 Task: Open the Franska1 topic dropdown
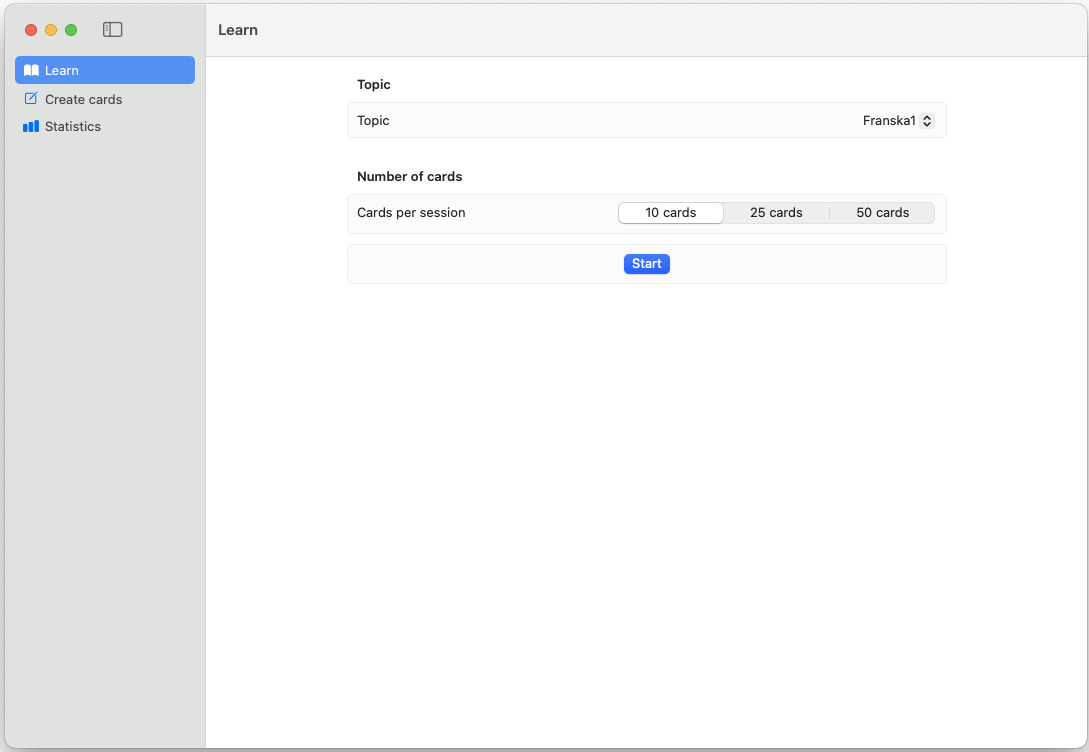[890, 121]
